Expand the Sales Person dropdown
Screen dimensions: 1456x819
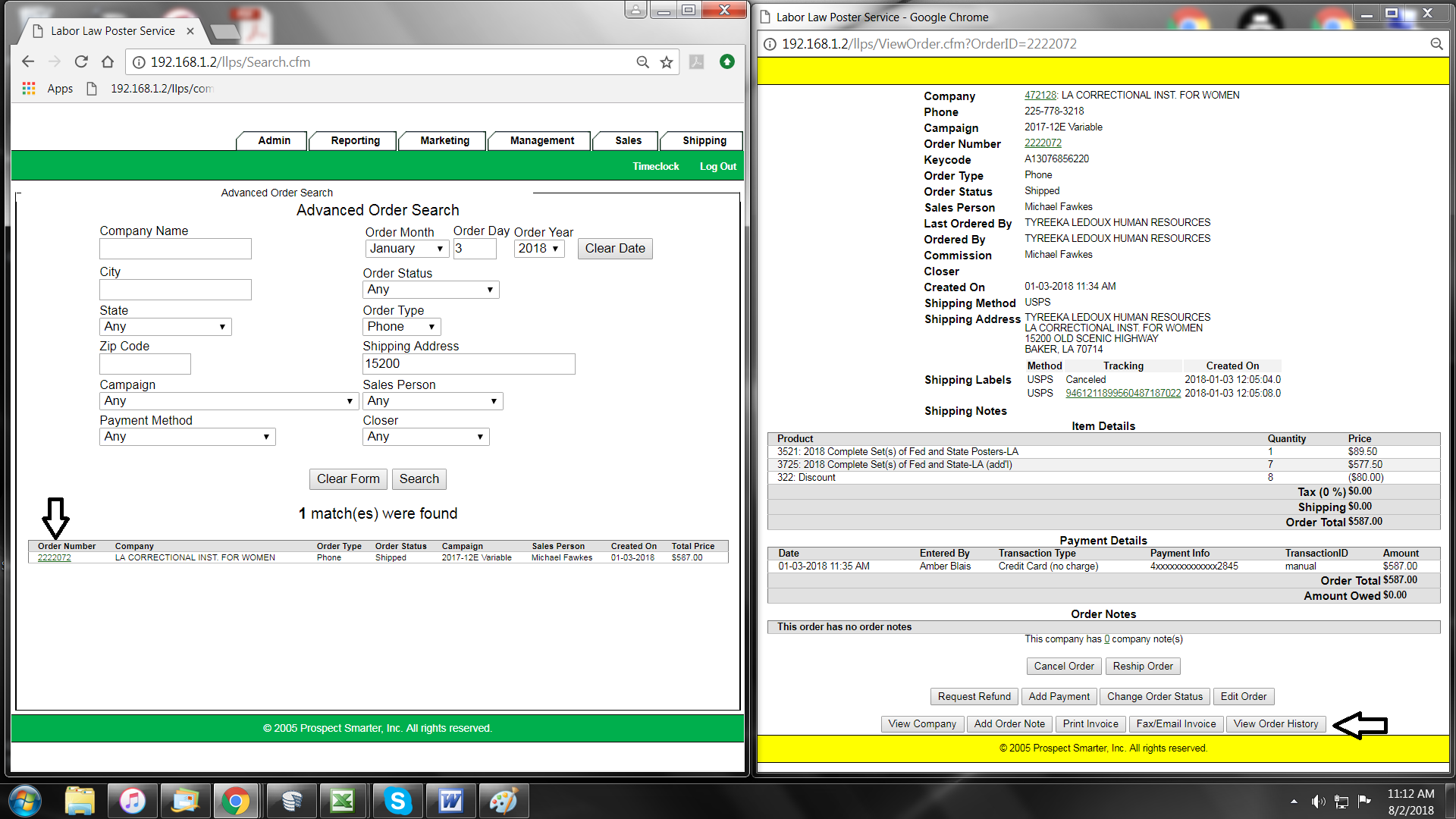point(432,401)
